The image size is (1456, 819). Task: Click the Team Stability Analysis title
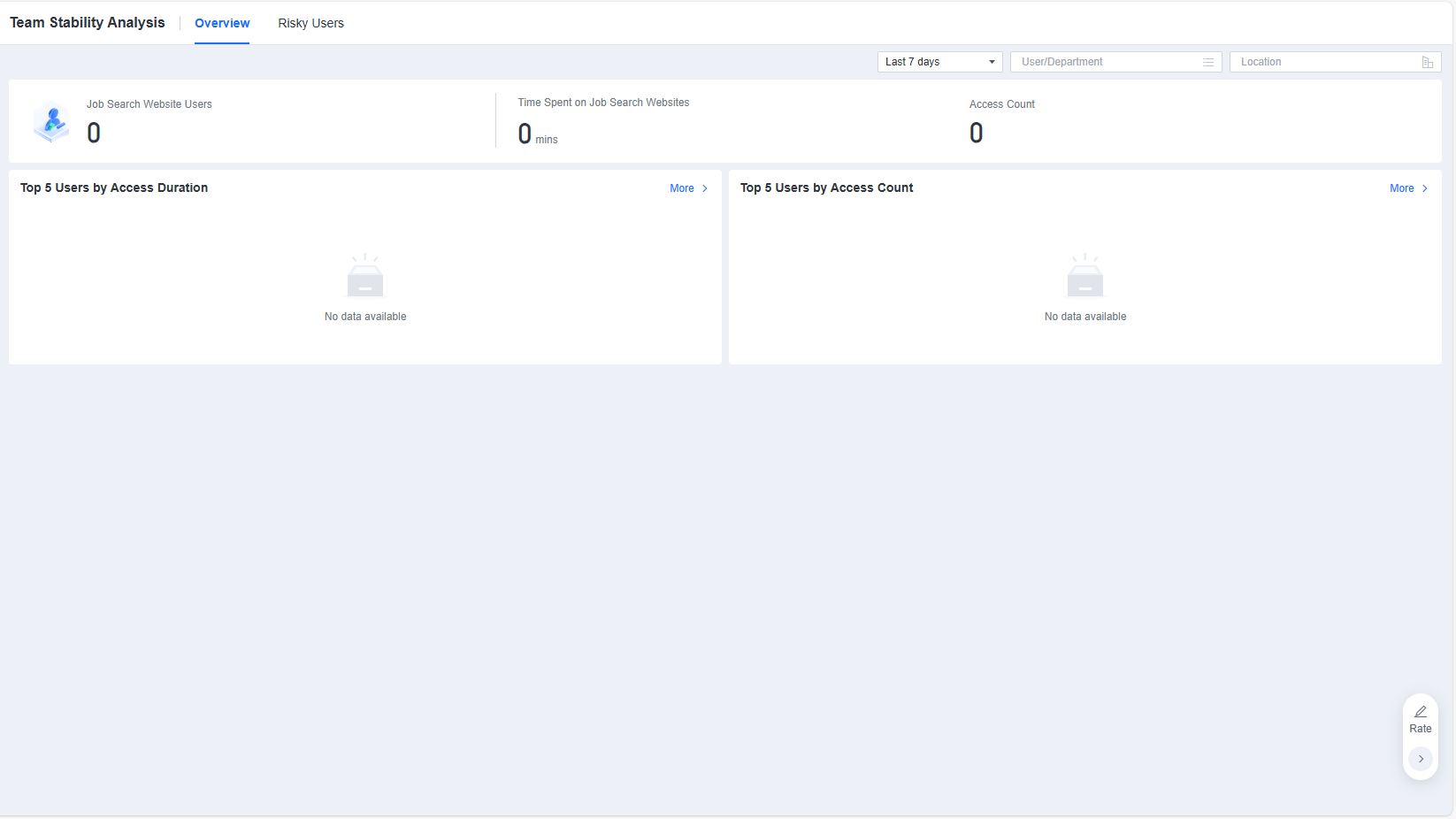tap(87, 23)
